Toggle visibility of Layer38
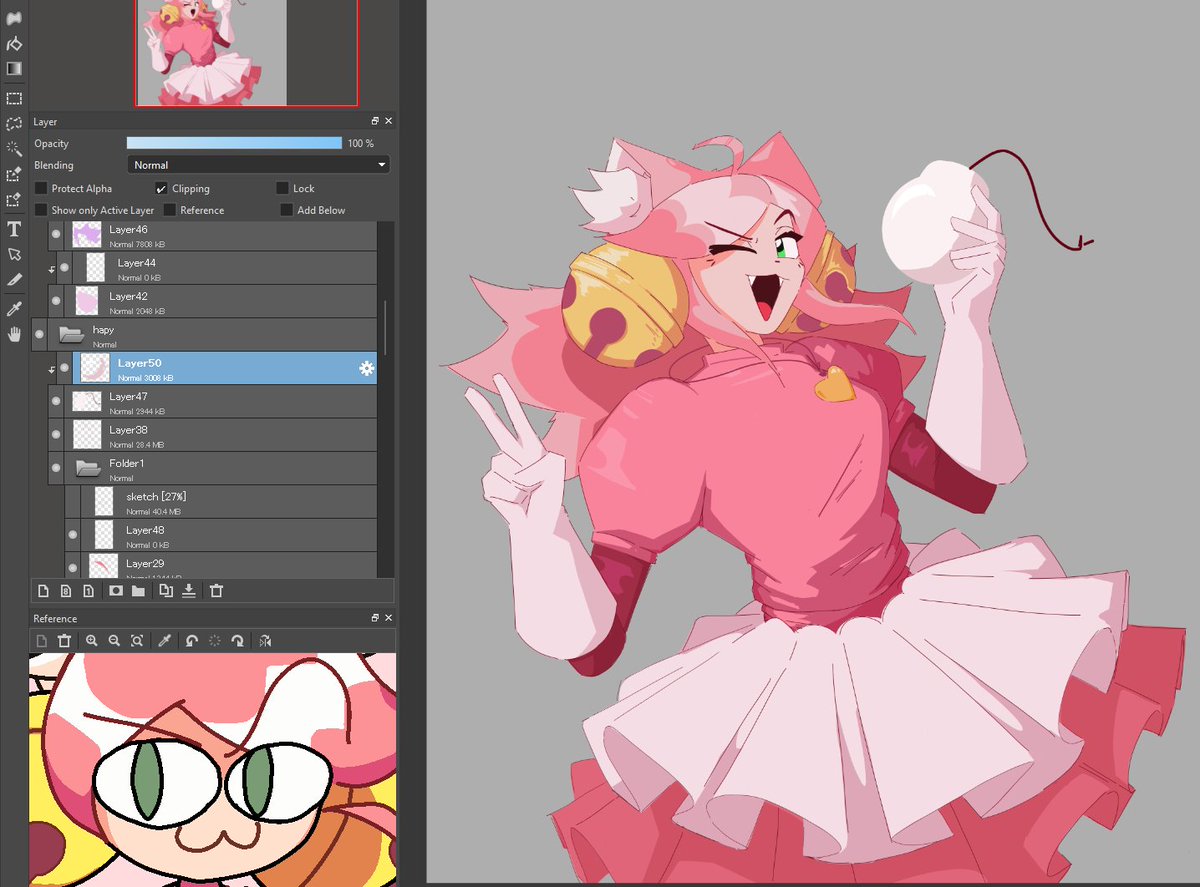 pyautogui.click(x=56, y=435)
